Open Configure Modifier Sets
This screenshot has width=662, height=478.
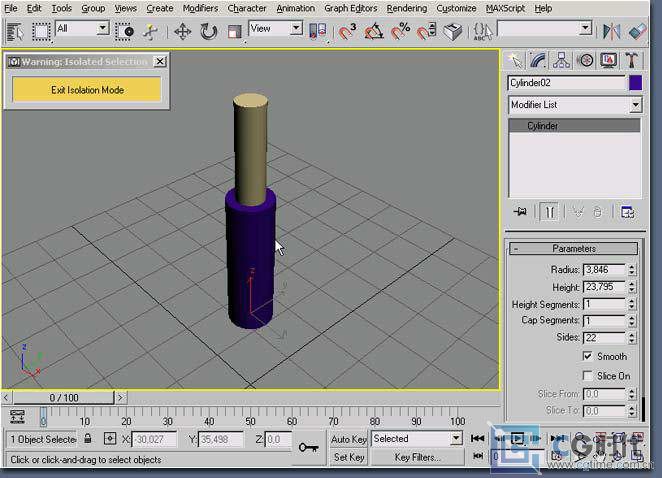coord(627,212)
